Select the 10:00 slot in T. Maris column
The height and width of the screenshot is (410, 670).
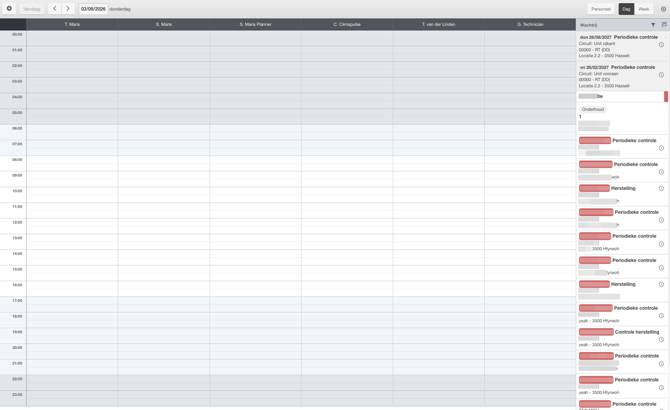72,195
